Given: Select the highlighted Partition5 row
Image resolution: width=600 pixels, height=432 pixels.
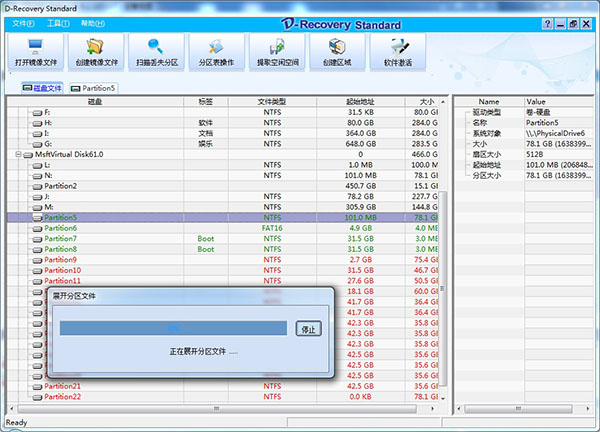Looking at the screenshot, I should (222, 217).
